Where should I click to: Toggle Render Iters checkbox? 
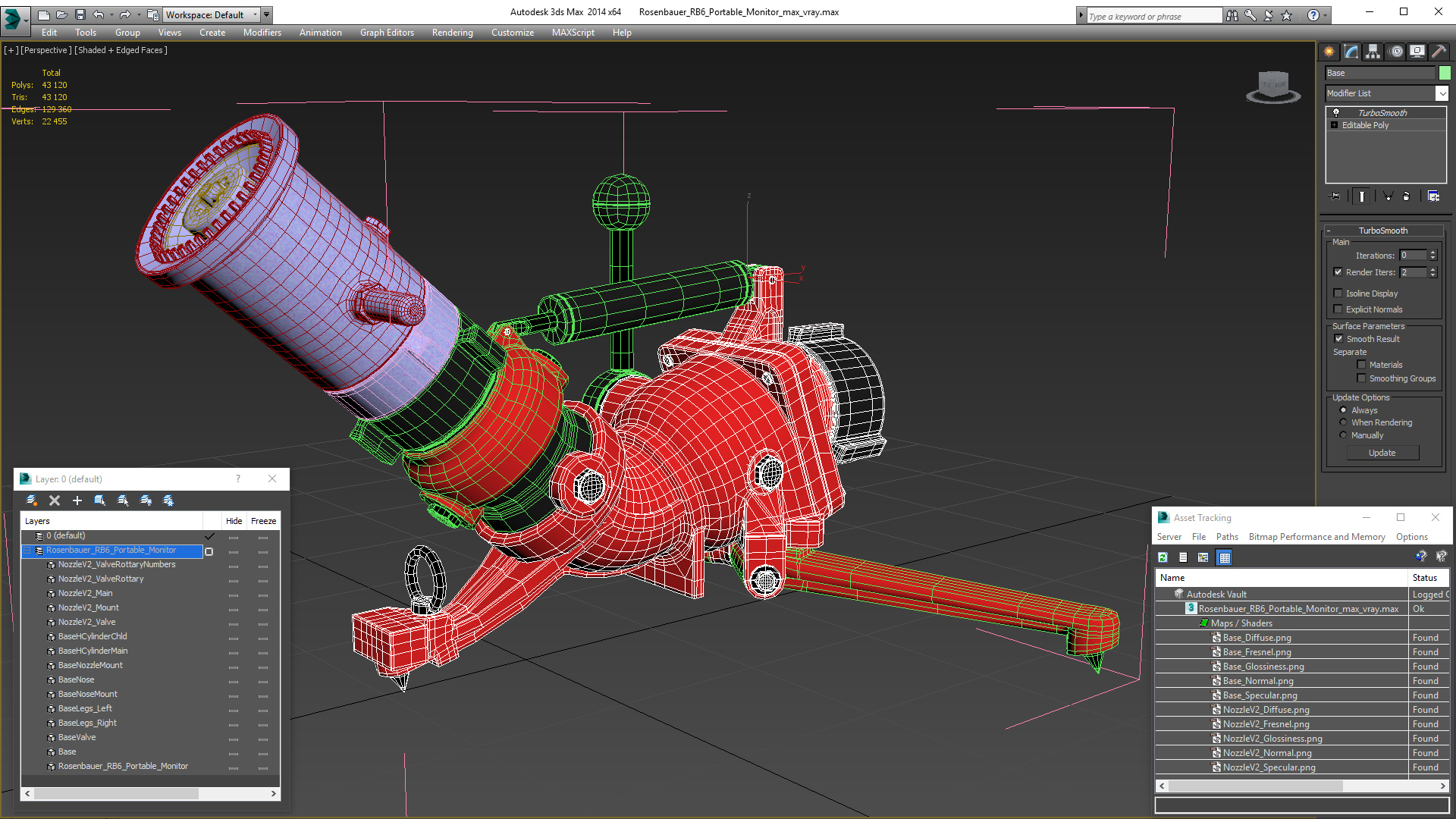coord(1338,272)
